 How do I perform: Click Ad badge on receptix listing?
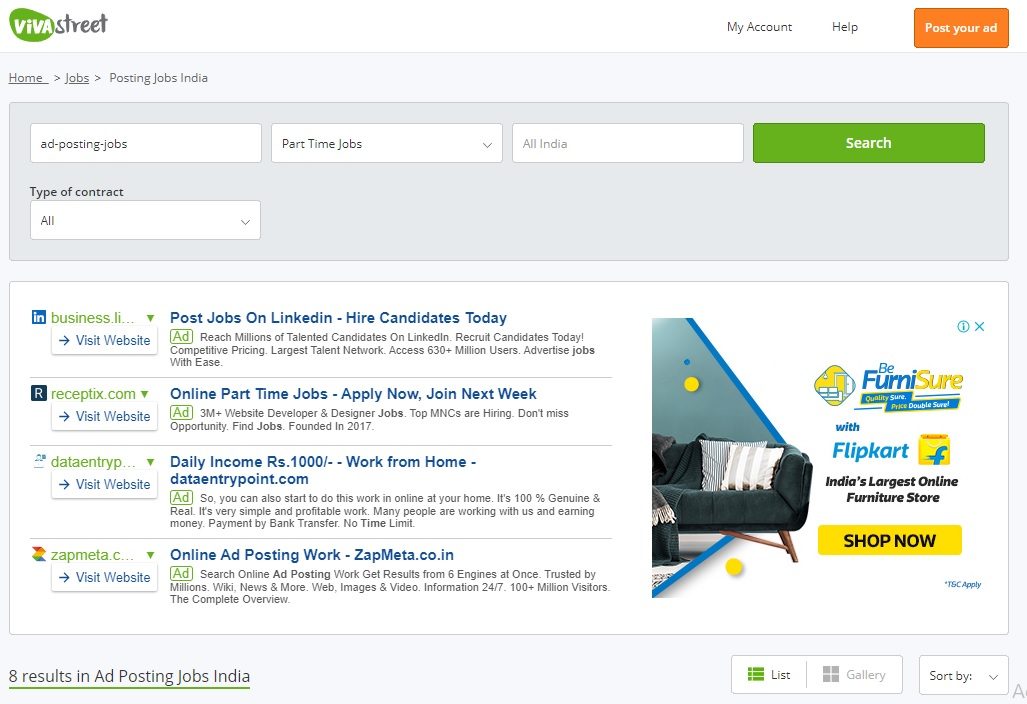point(181,413)
